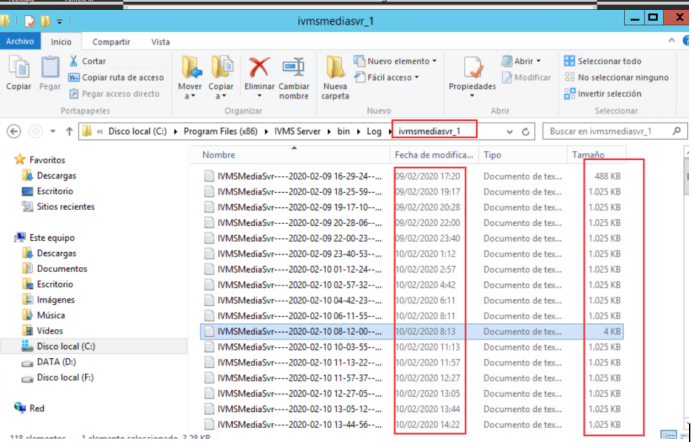Click Copiar ruta de acceso

tap(116, 77)
